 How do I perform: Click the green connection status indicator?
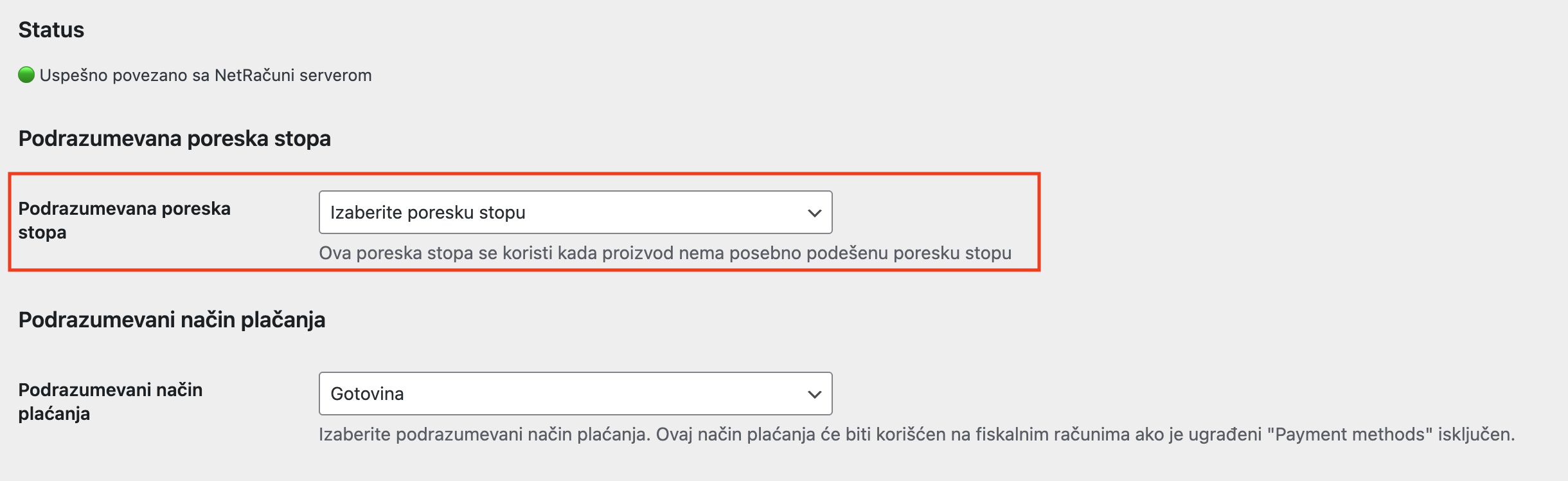(26, 75)
